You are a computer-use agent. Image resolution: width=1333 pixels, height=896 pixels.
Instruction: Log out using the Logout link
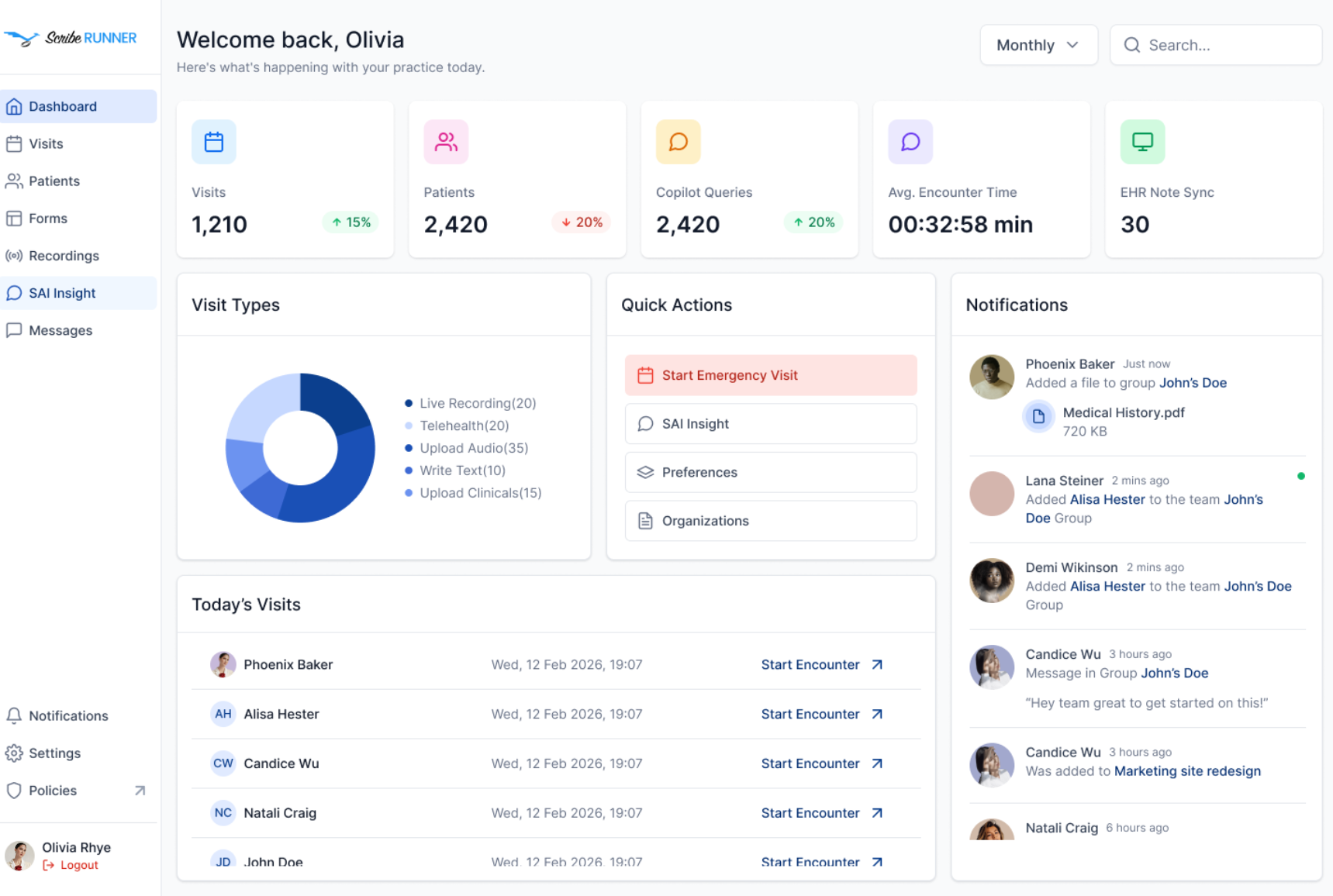[x=78, y=865]
